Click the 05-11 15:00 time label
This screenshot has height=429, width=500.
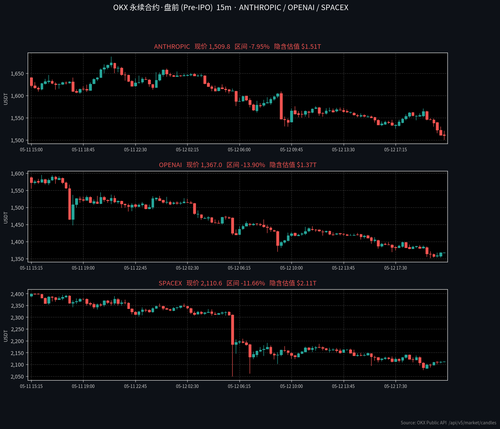pos(31,150)
